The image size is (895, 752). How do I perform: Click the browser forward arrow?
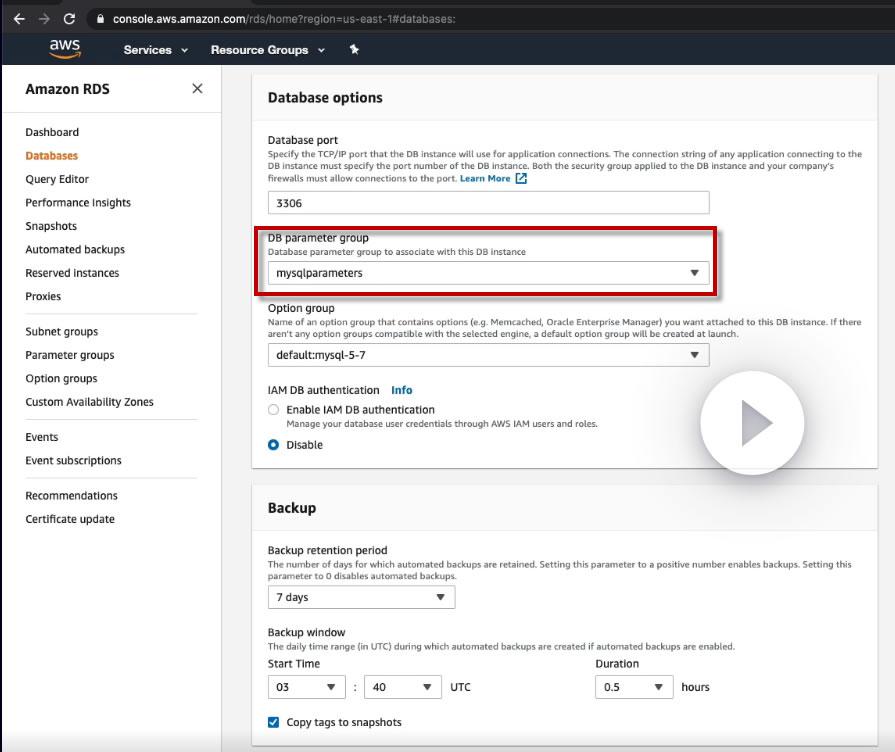(x=44, y=19)
